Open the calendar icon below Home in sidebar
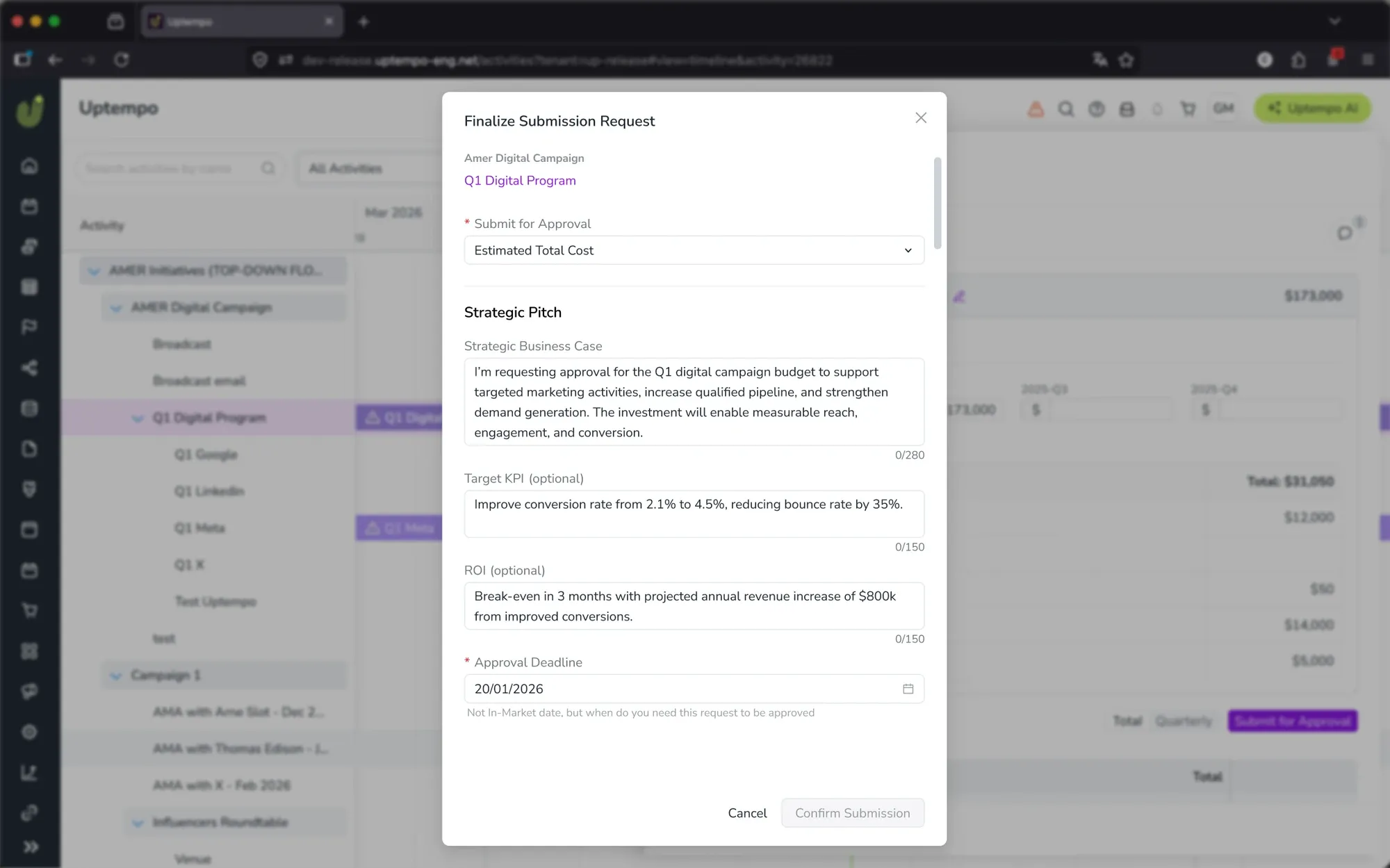Viewport: 1390px width, 868px height. pos(29,206)
